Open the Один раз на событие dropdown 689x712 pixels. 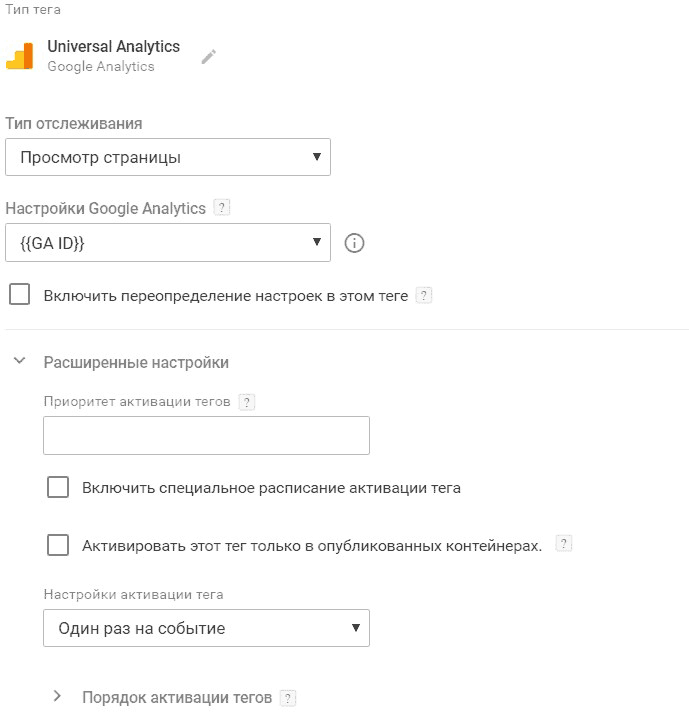206,628
